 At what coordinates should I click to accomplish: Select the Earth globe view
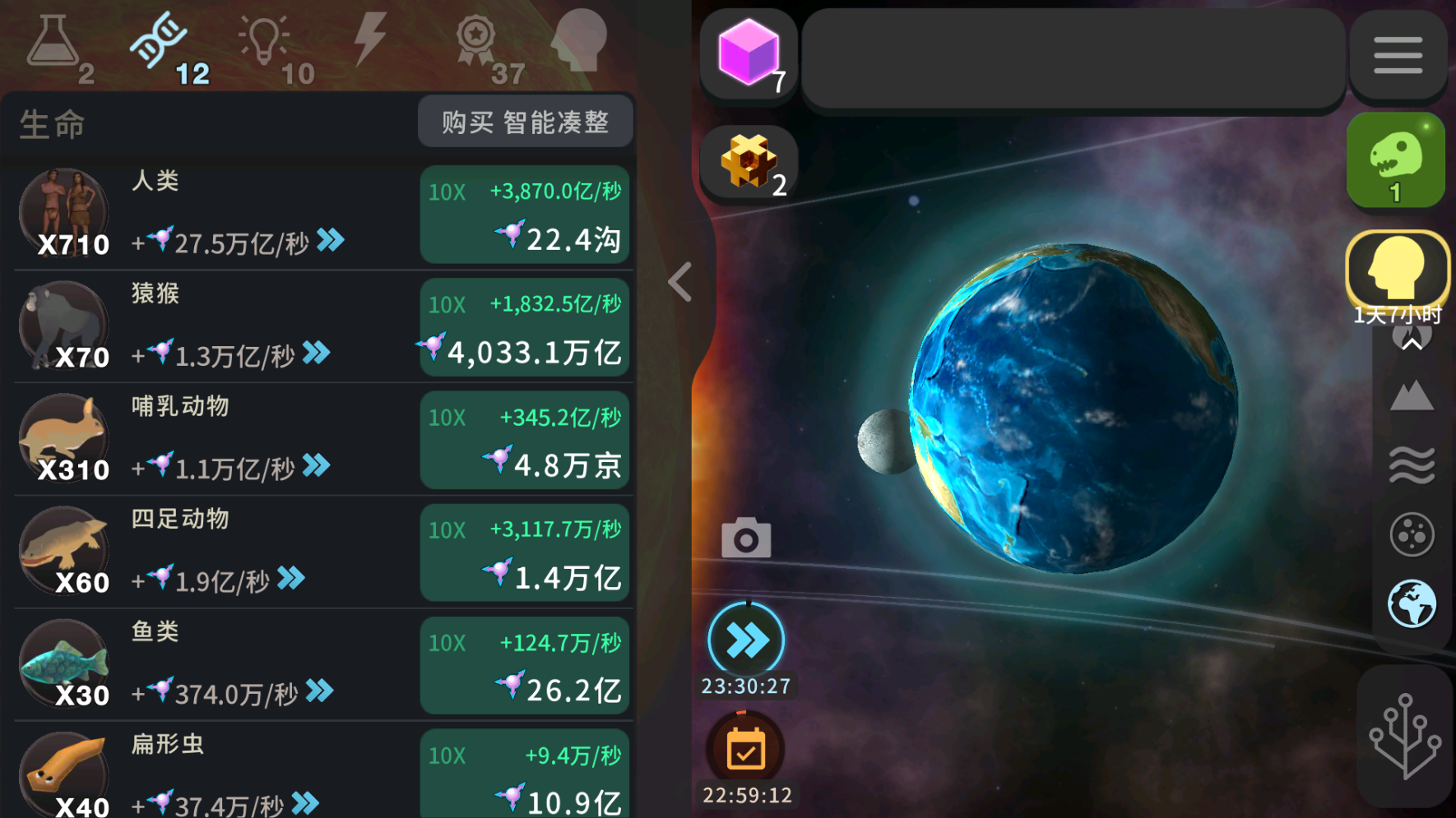point(1412,604)
